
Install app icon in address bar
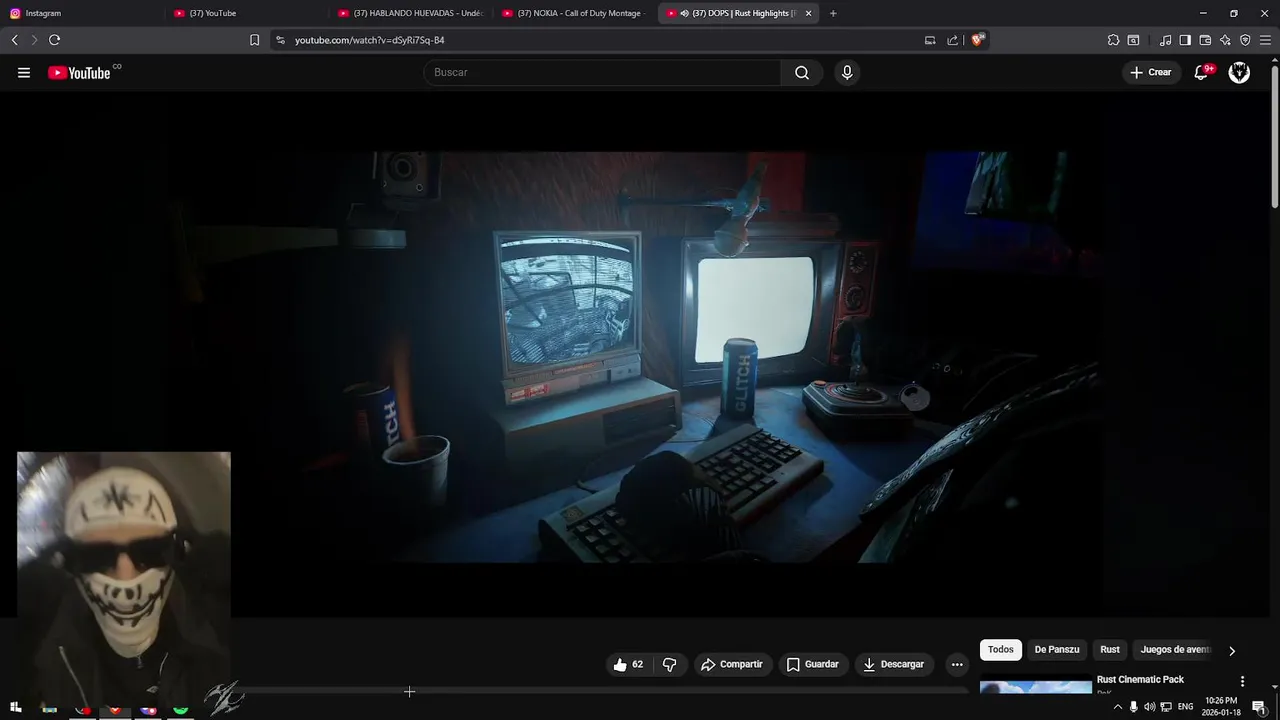coord(930,40)
